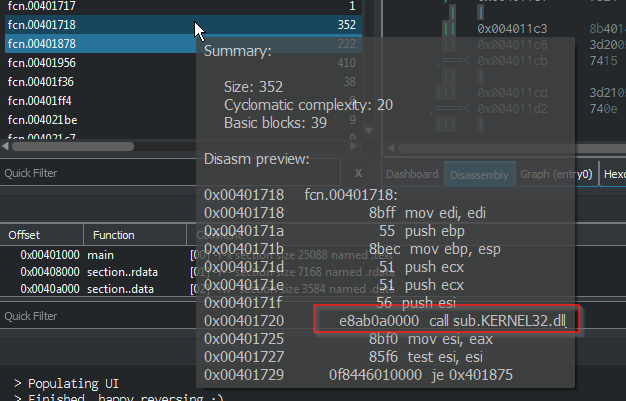Click the disassembly horizontal scrollbar
The height and width of the screenshot is (401, 626).
pos(512,149)
